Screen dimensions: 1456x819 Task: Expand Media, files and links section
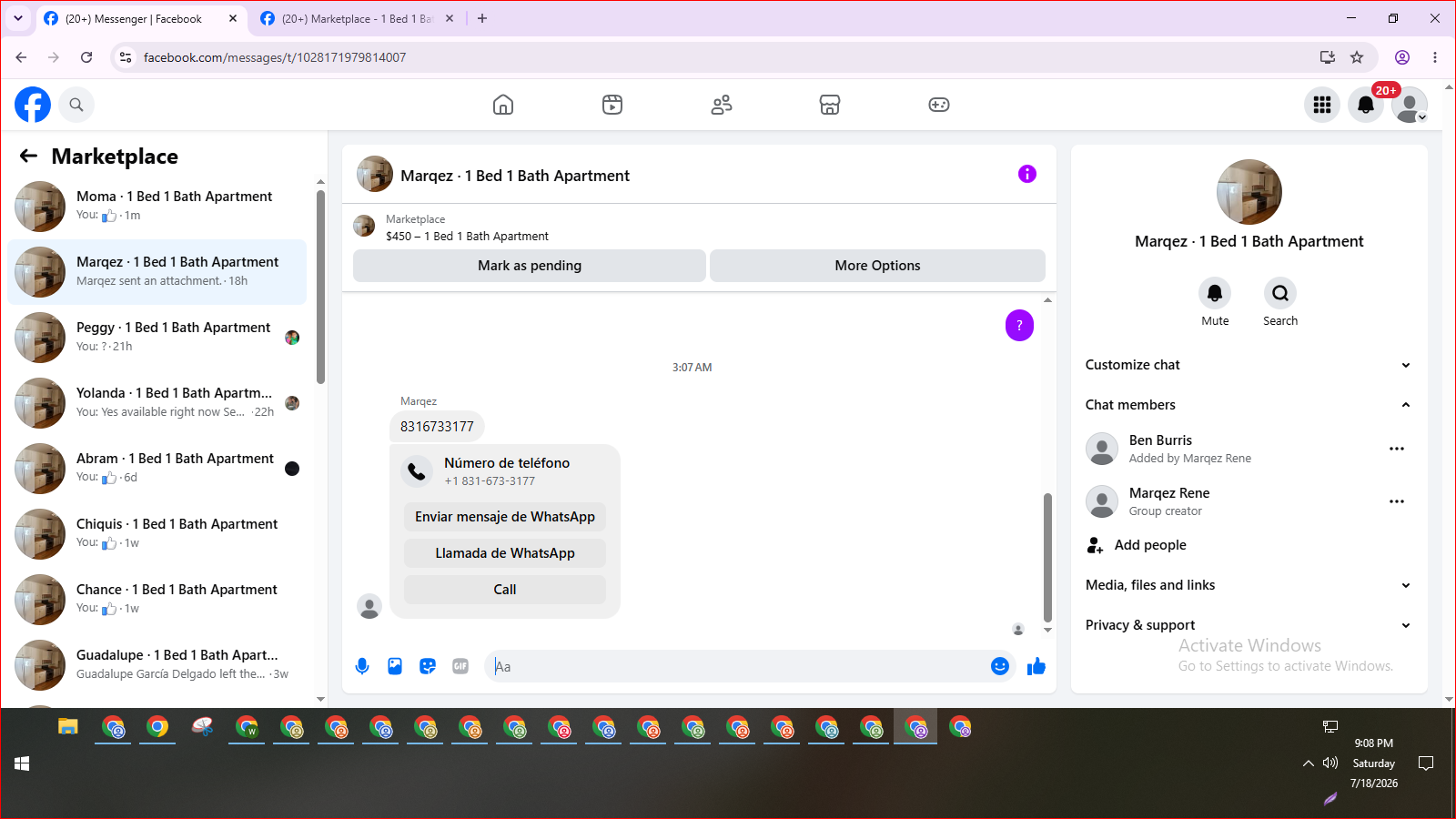click(1249, 585)
